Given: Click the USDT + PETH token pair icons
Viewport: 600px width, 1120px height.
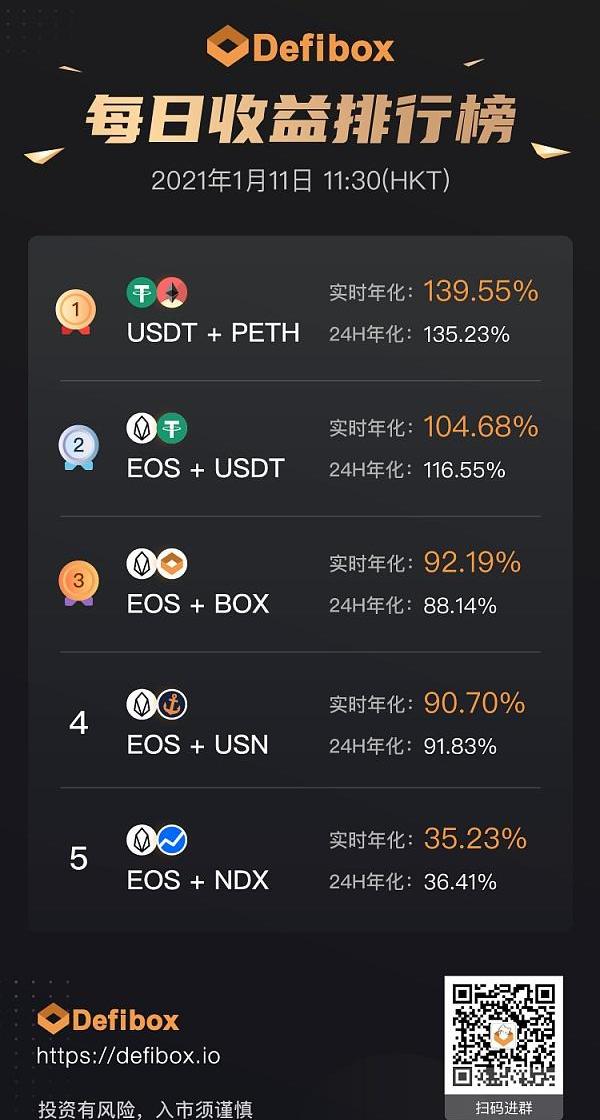Looking at the screenshot, I should (157, 293).
